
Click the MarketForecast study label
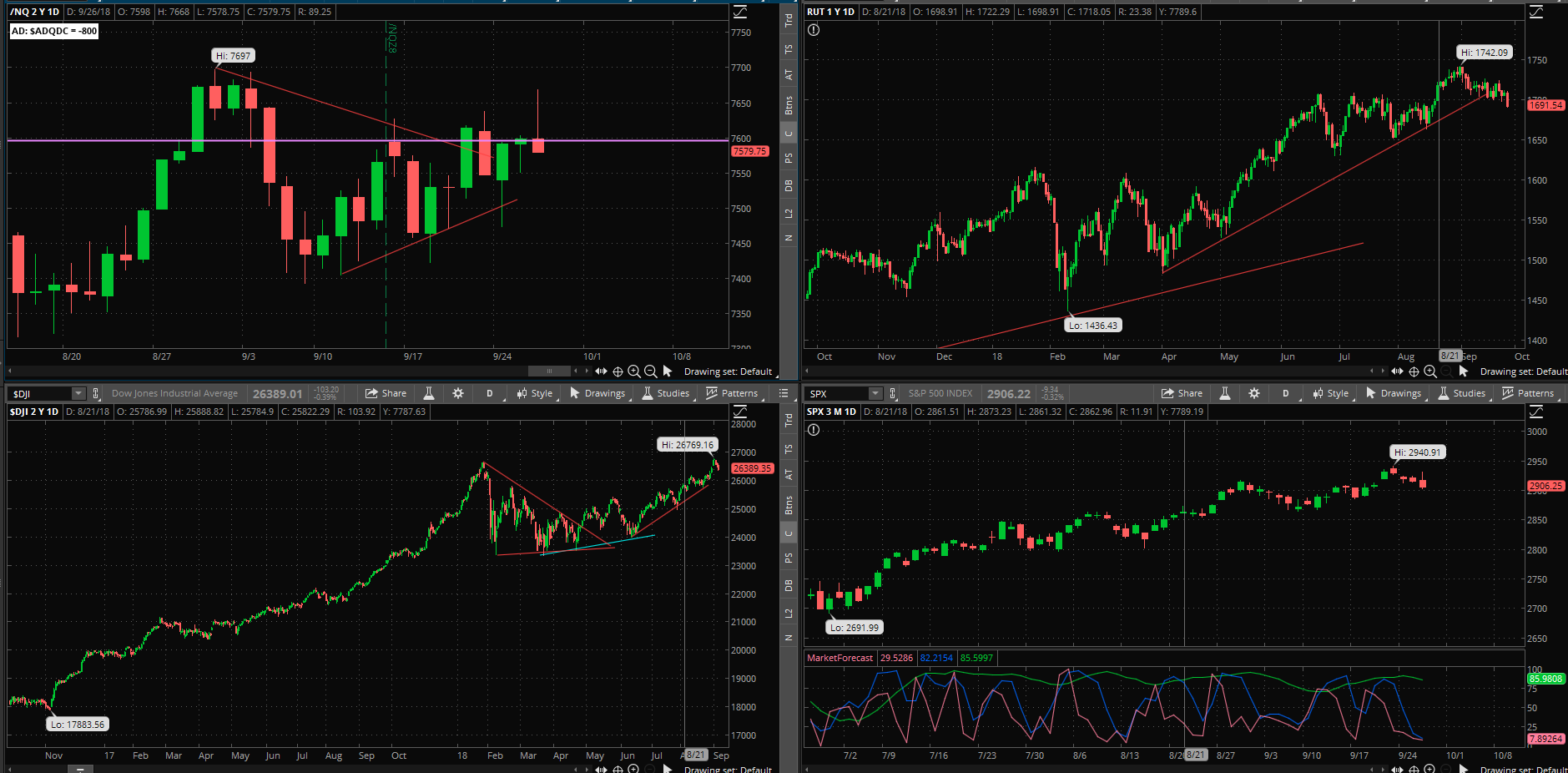click(839, 658)
